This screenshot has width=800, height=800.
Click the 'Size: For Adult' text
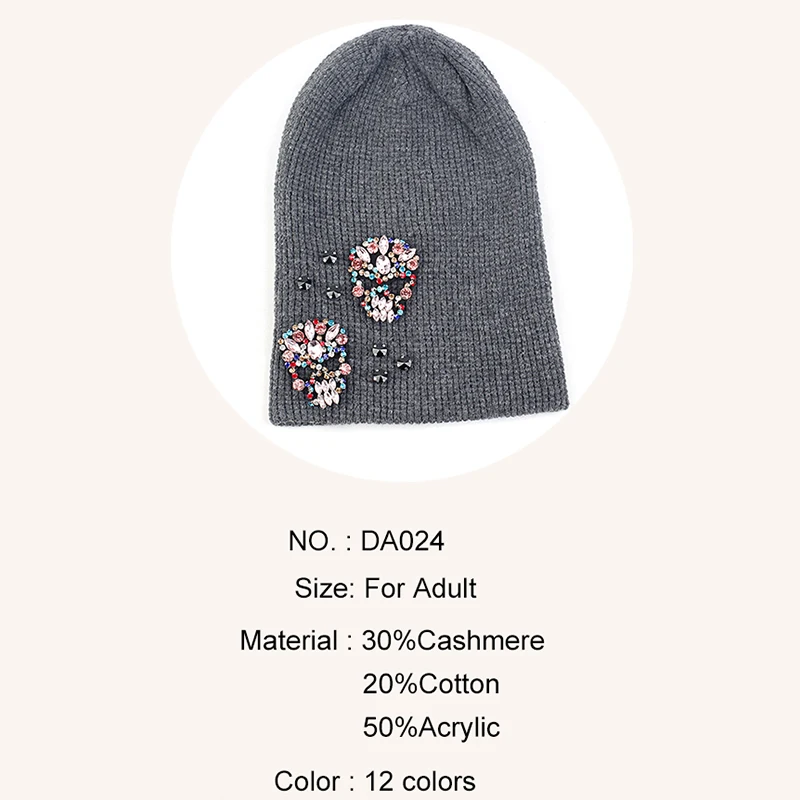[x=385, y=588]
